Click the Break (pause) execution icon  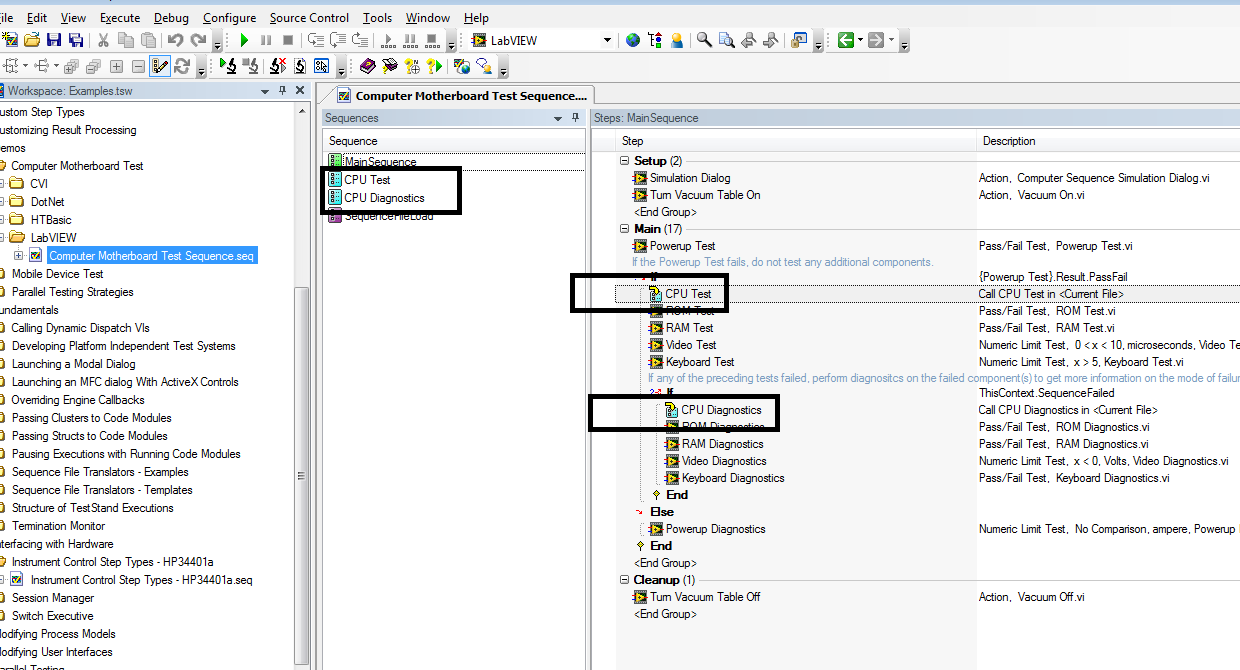click(266, 40)
